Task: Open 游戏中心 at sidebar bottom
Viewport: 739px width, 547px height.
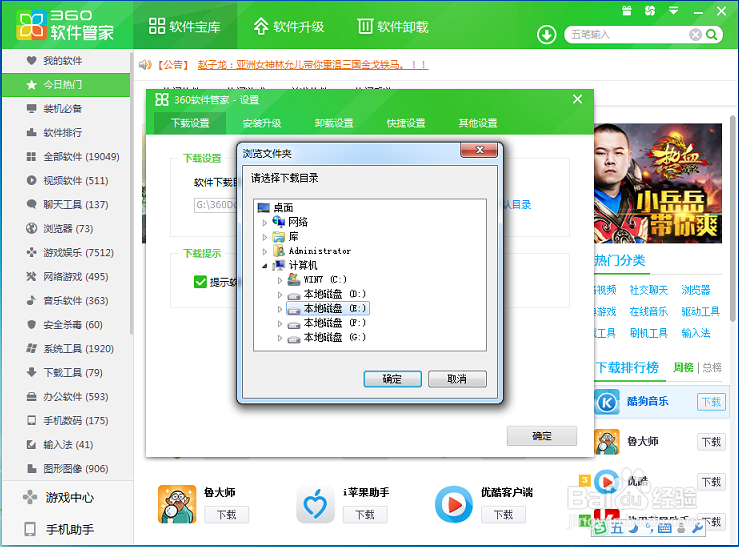Action: 66,498
